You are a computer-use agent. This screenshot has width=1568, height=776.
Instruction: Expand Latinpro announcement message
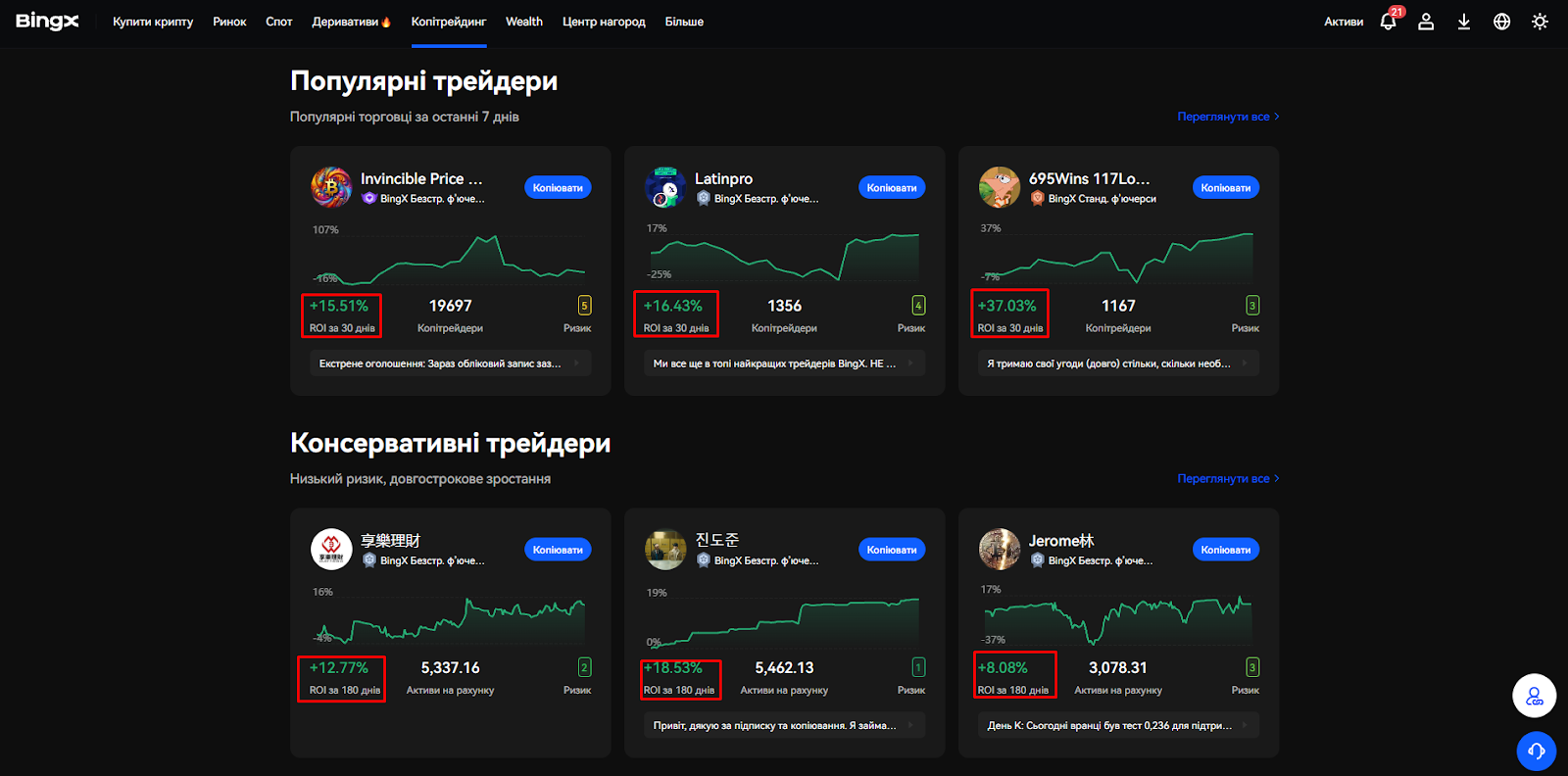(785, 364)
